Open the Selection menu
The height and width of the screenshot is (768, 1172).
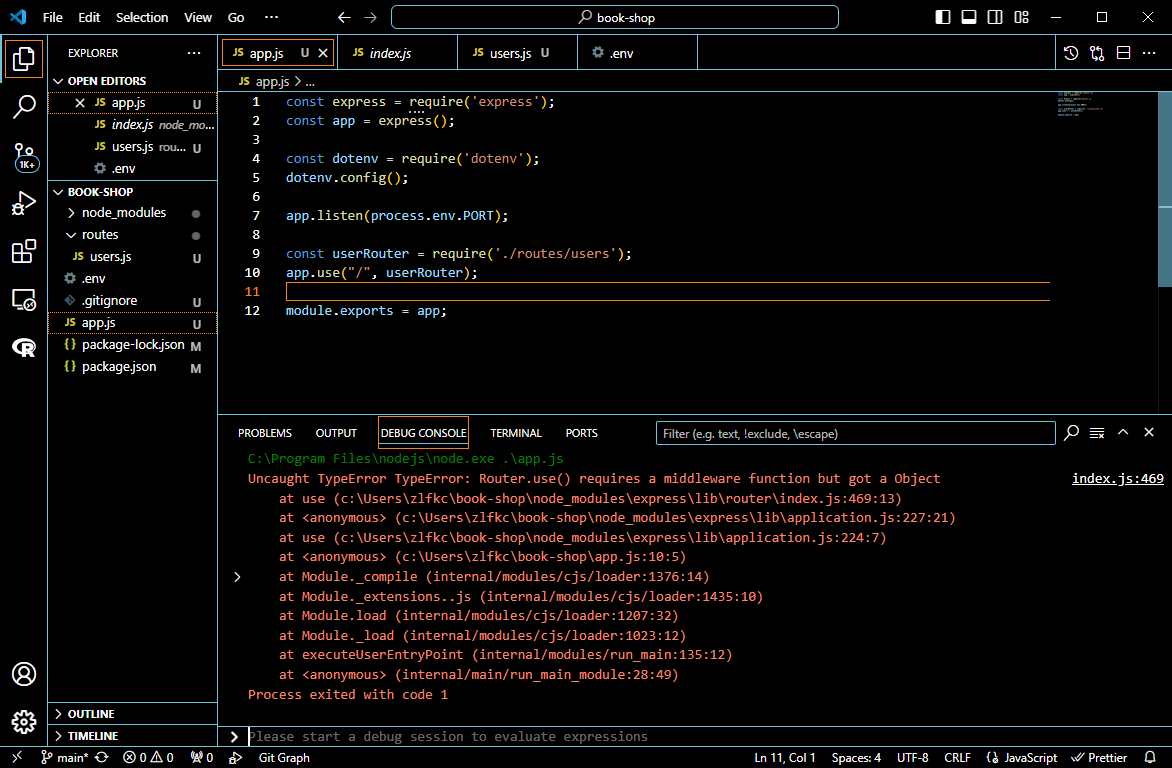[x=142, y=17]
